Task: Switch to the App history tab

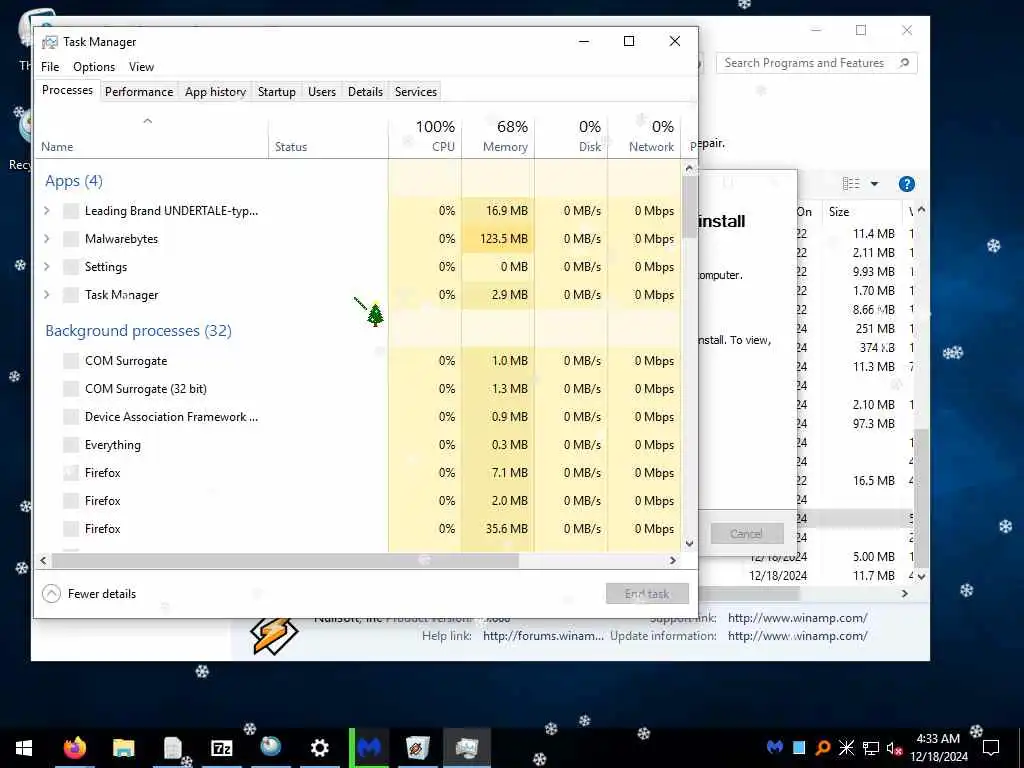Action: (216, 91)
